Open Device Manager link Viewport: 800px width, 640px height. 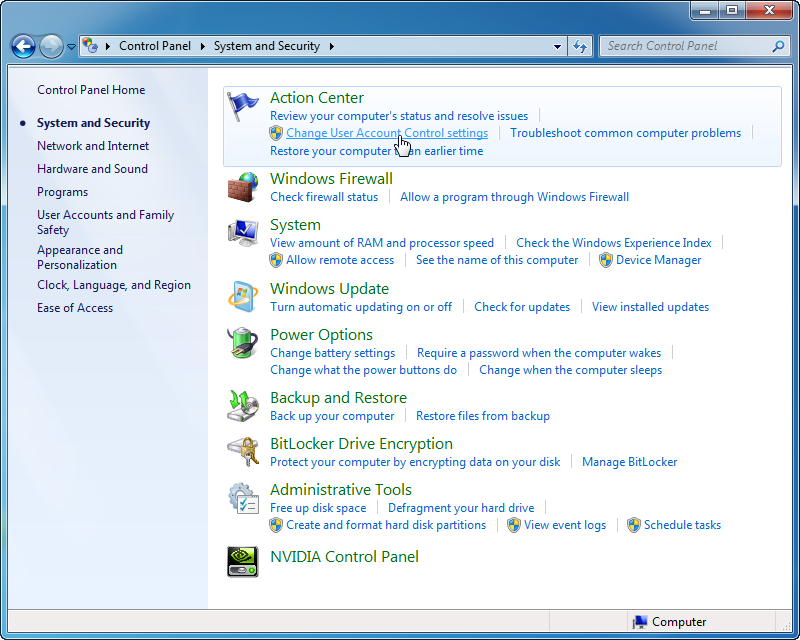coord(659,260)
